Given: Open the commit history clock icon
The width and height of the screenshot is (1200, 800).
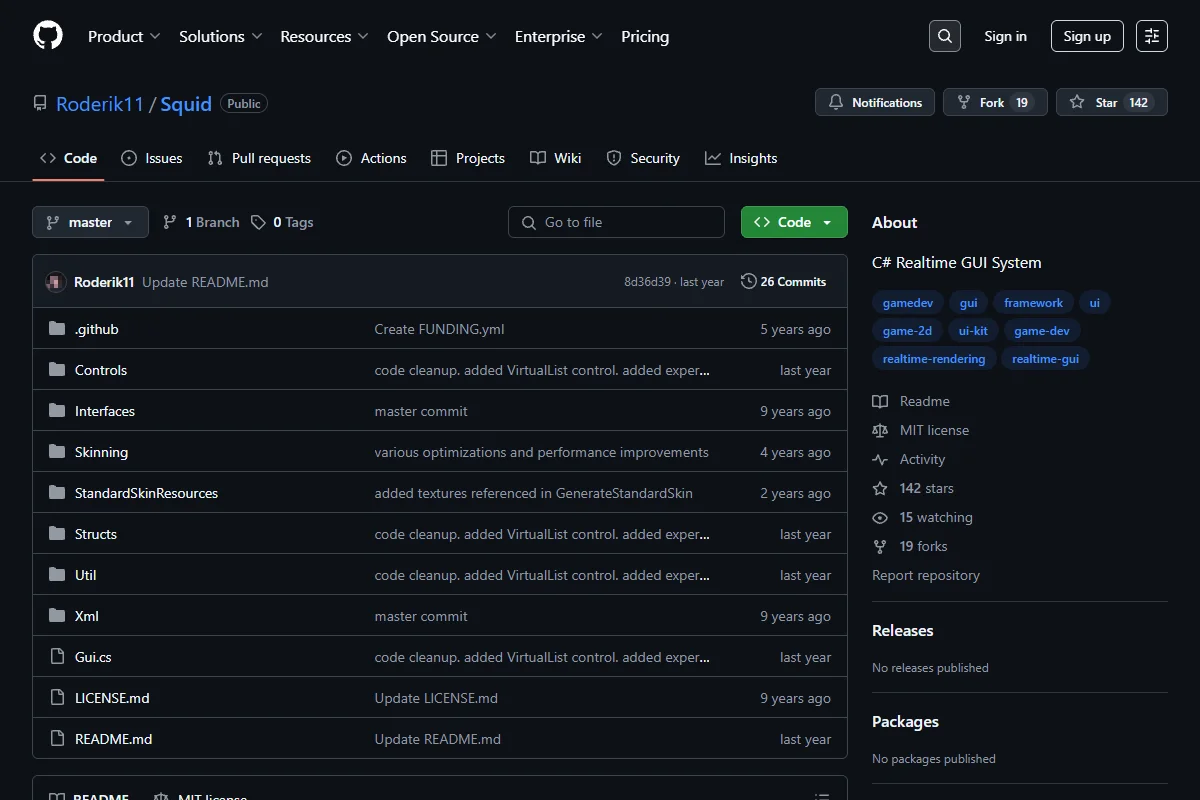Looking at the screenshot, I should pos(748,282).
